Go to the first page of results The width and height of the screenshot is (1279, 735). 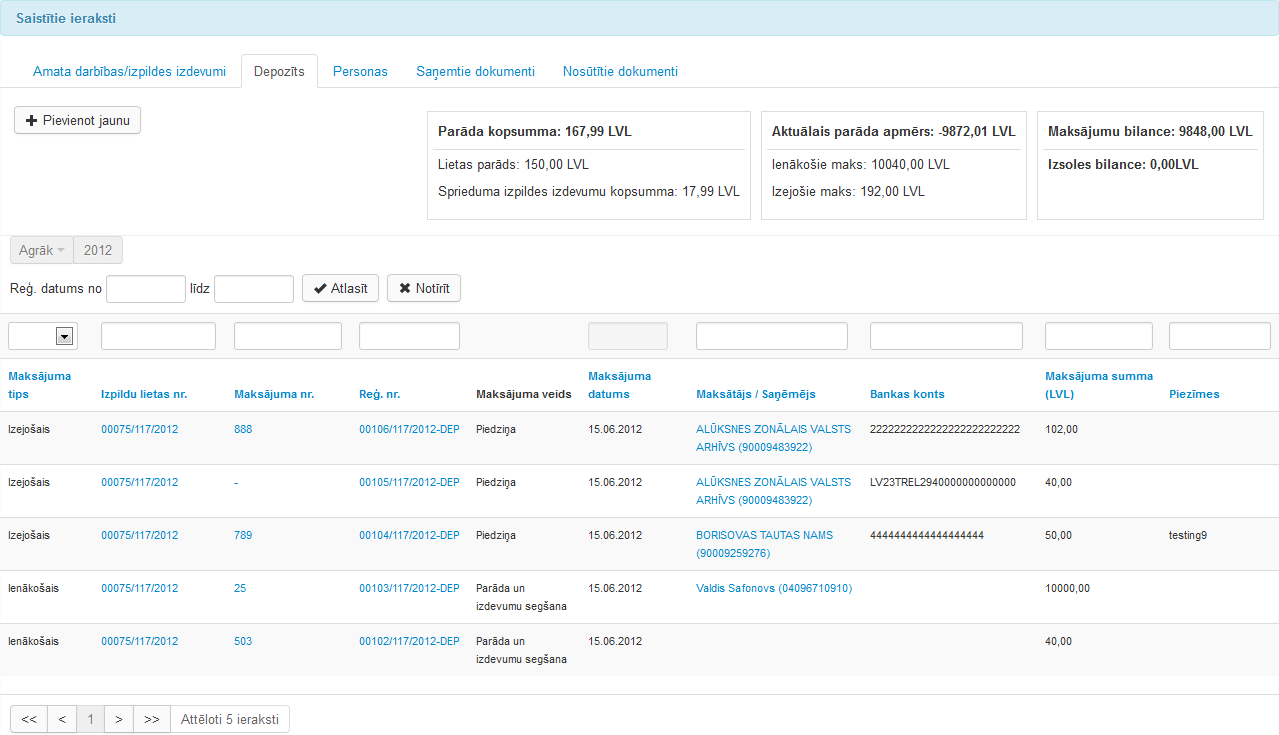click(x=28, y=719)
